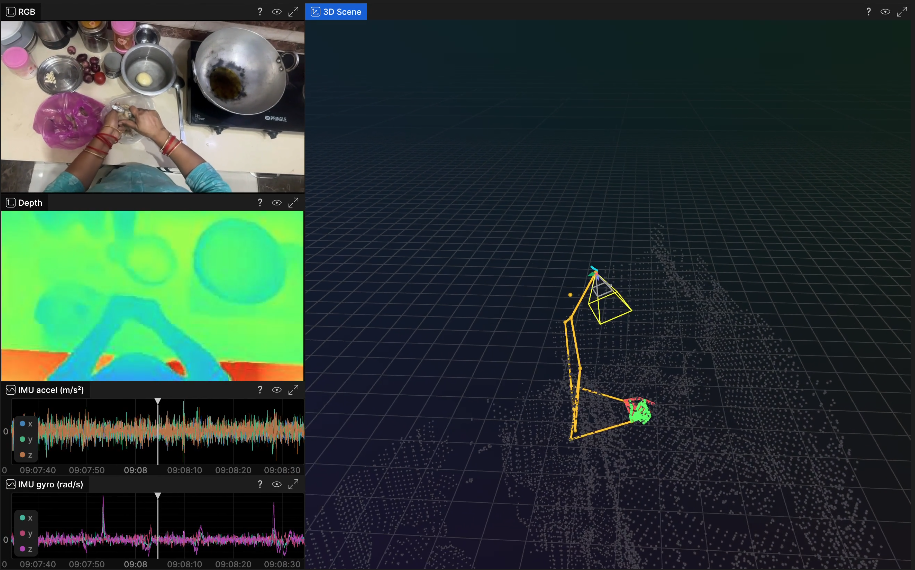The width and height of the screenshot is (915, 570).
Task: Click the 09:08:20 tick on gyro axis
Action: coord(233,564)
